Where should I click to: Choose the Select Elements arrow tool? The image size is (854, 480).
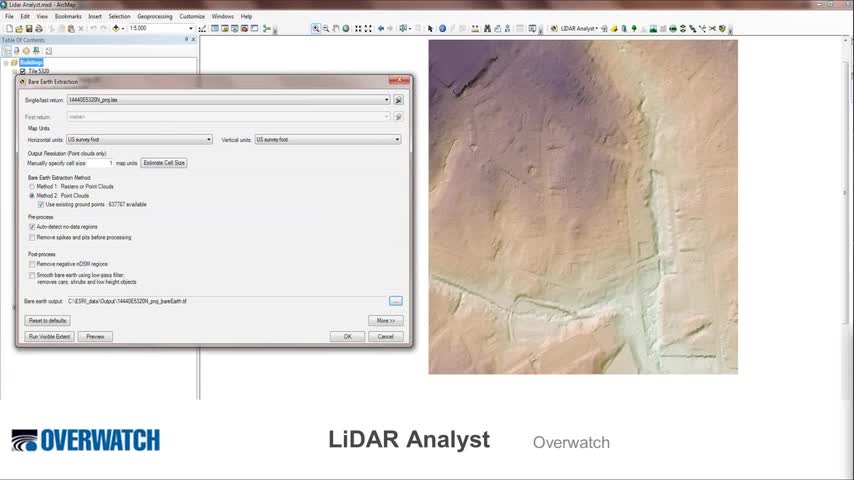430,28
